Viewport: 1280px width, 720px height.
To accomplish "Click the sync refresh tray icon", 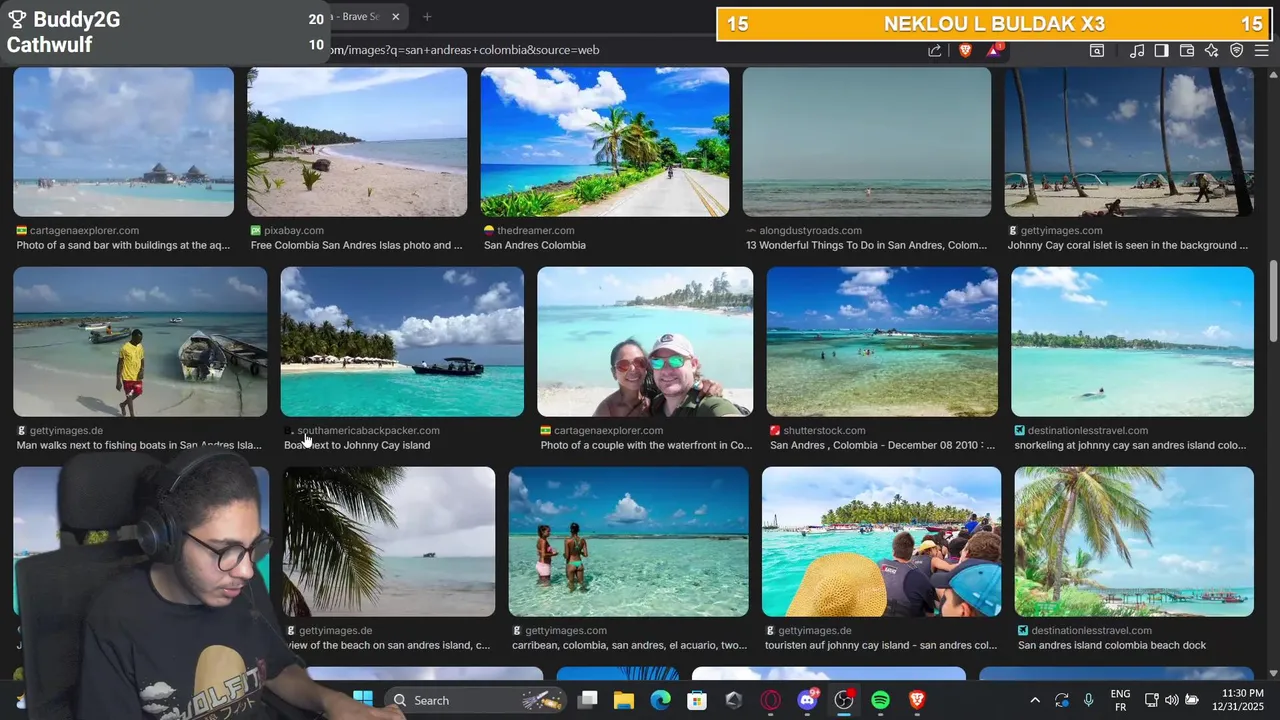I will [1062, 700].
